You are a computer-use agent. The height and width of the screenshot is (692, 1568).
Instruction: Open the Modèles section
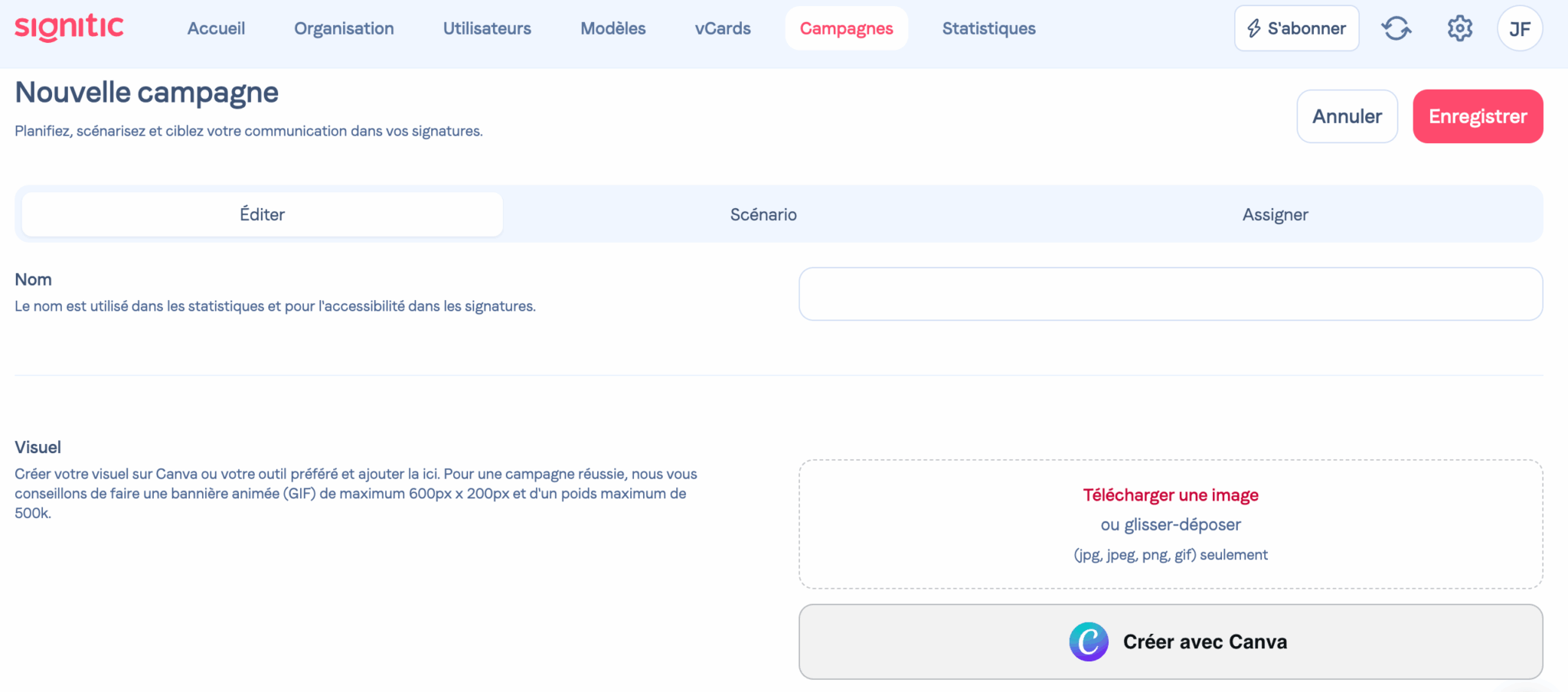pyautogui.click(x=612, y=28)
